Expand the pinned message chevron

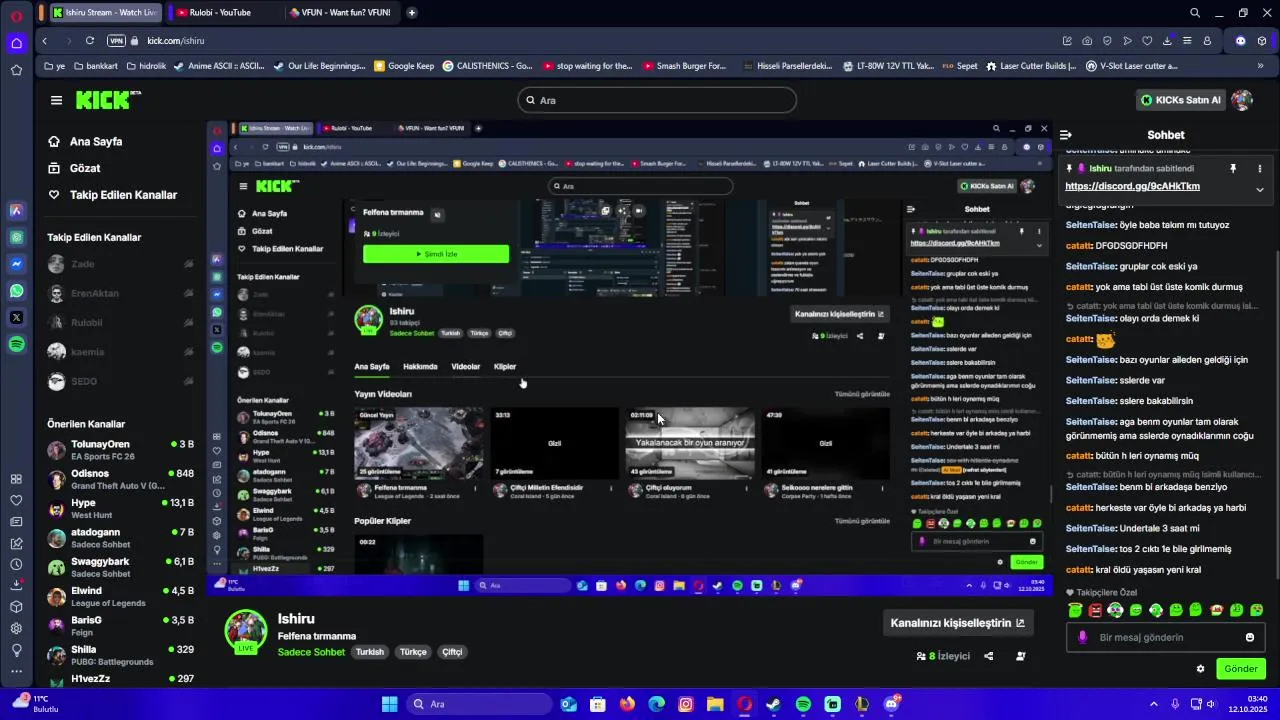coord(1259,189)
